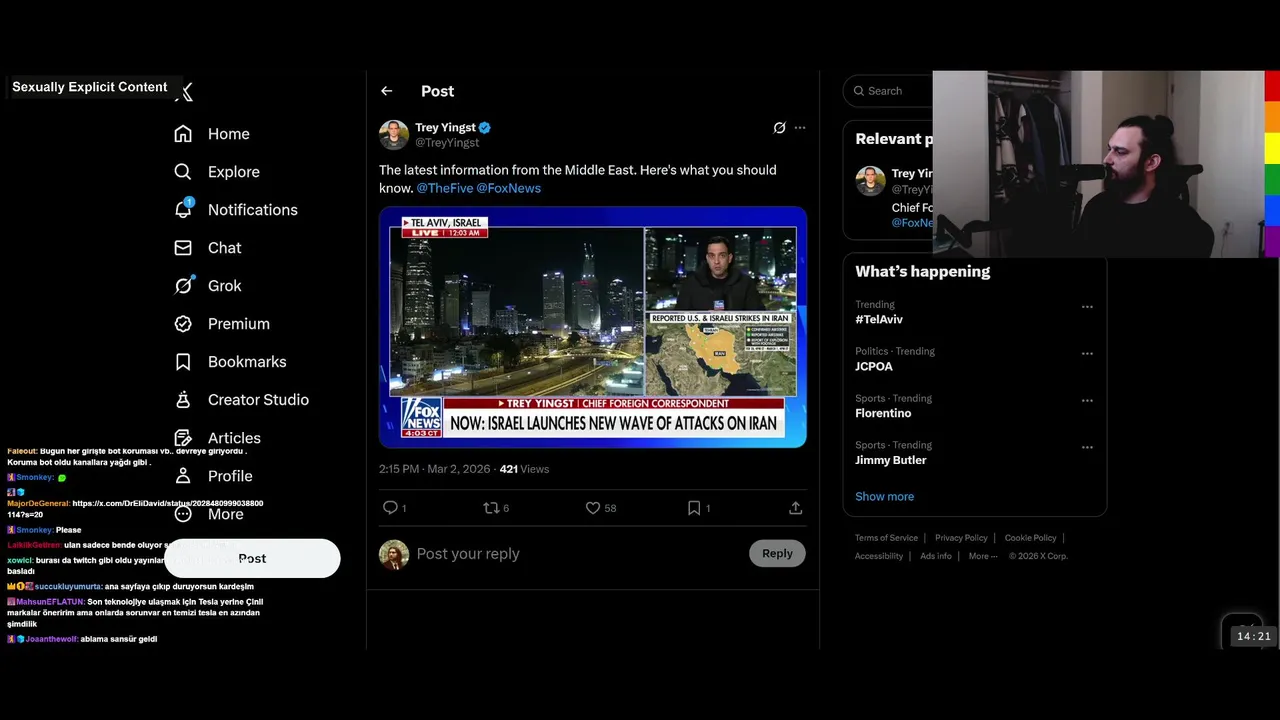
Task: Open the Florentino trending topic
Action: pos(883,413)
